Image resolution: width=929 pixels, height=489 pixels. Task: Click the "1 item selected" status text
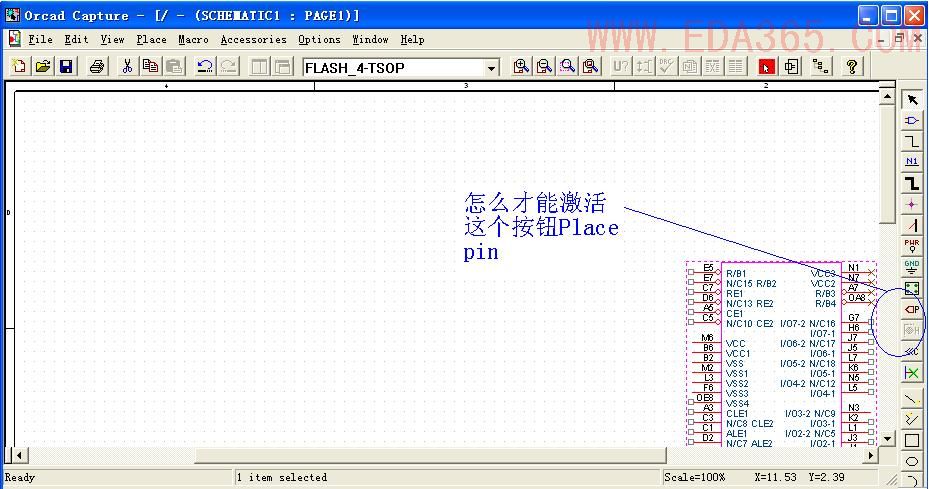click(x=282, y=477)
